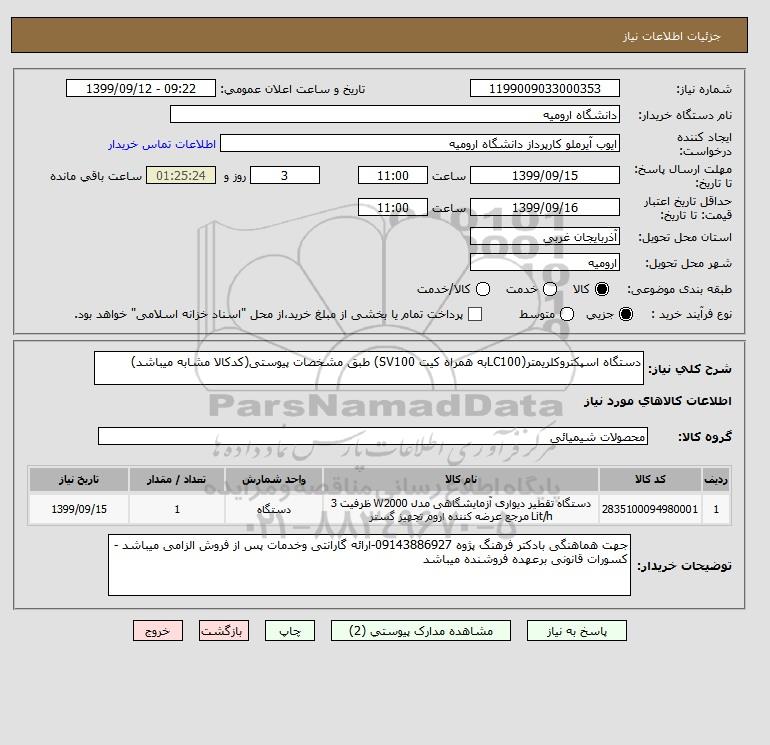Screen dimensions: 770x745
Task: Select the جزیی purchase type radio
Action: point(626,314)
